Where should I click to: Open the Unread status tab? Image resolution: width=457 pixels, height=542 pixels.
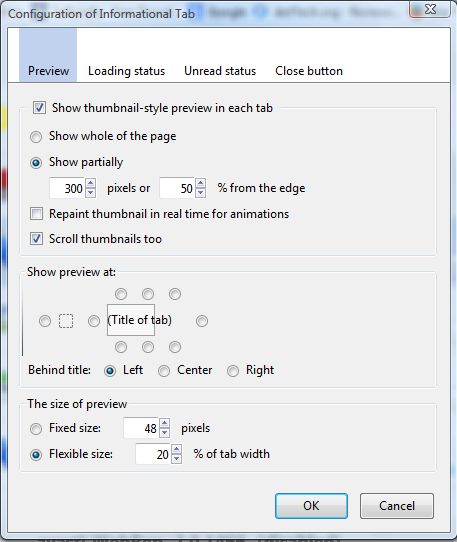(x=220, y=71)
